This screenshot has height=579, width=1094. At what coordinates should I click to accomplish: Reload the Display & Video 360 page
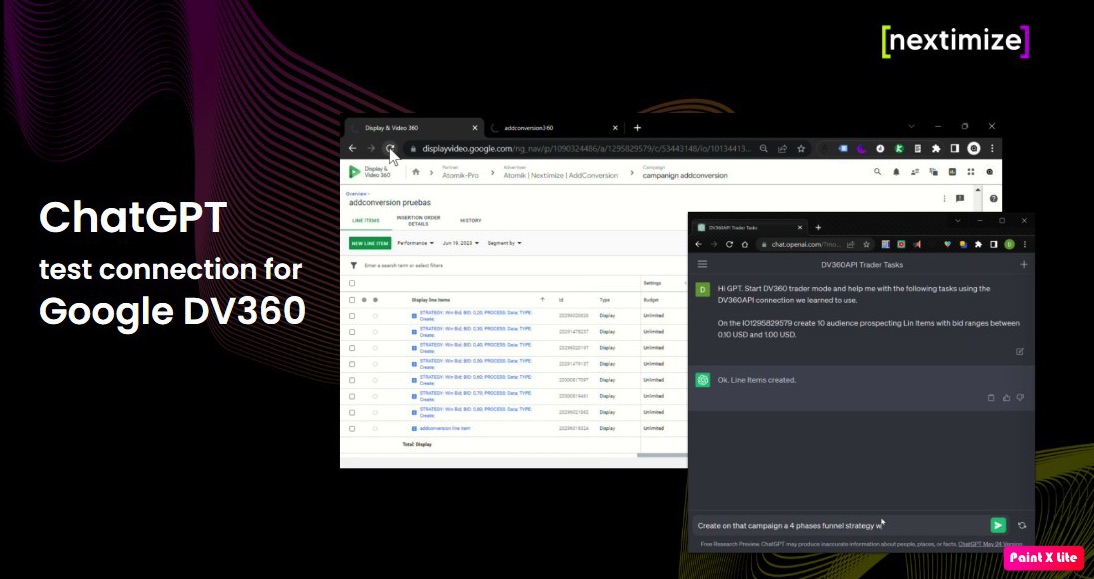pos(391,148)
